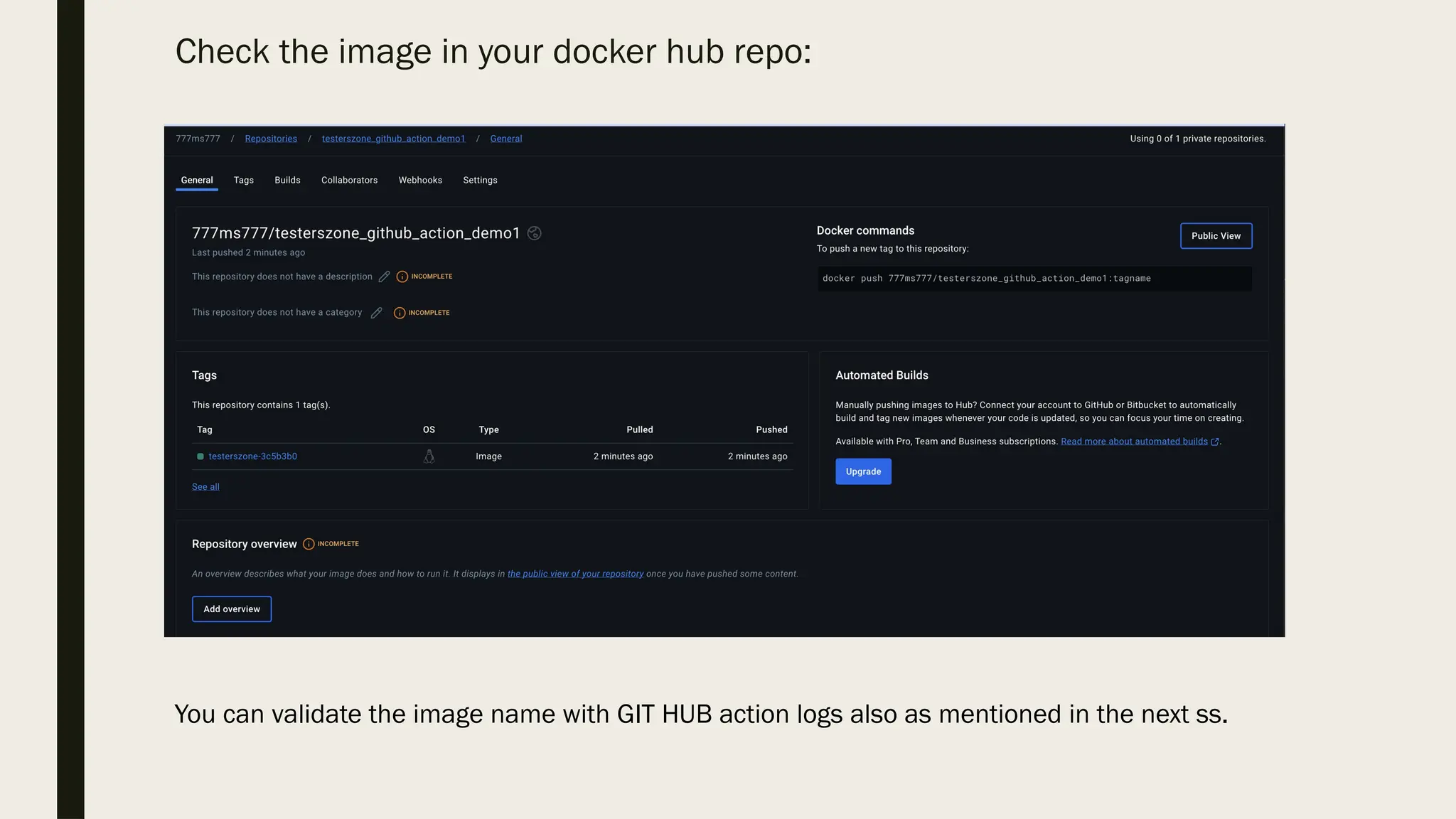Open the Builds tab
Screen dimensions: 1456x819
pos(287,180)
